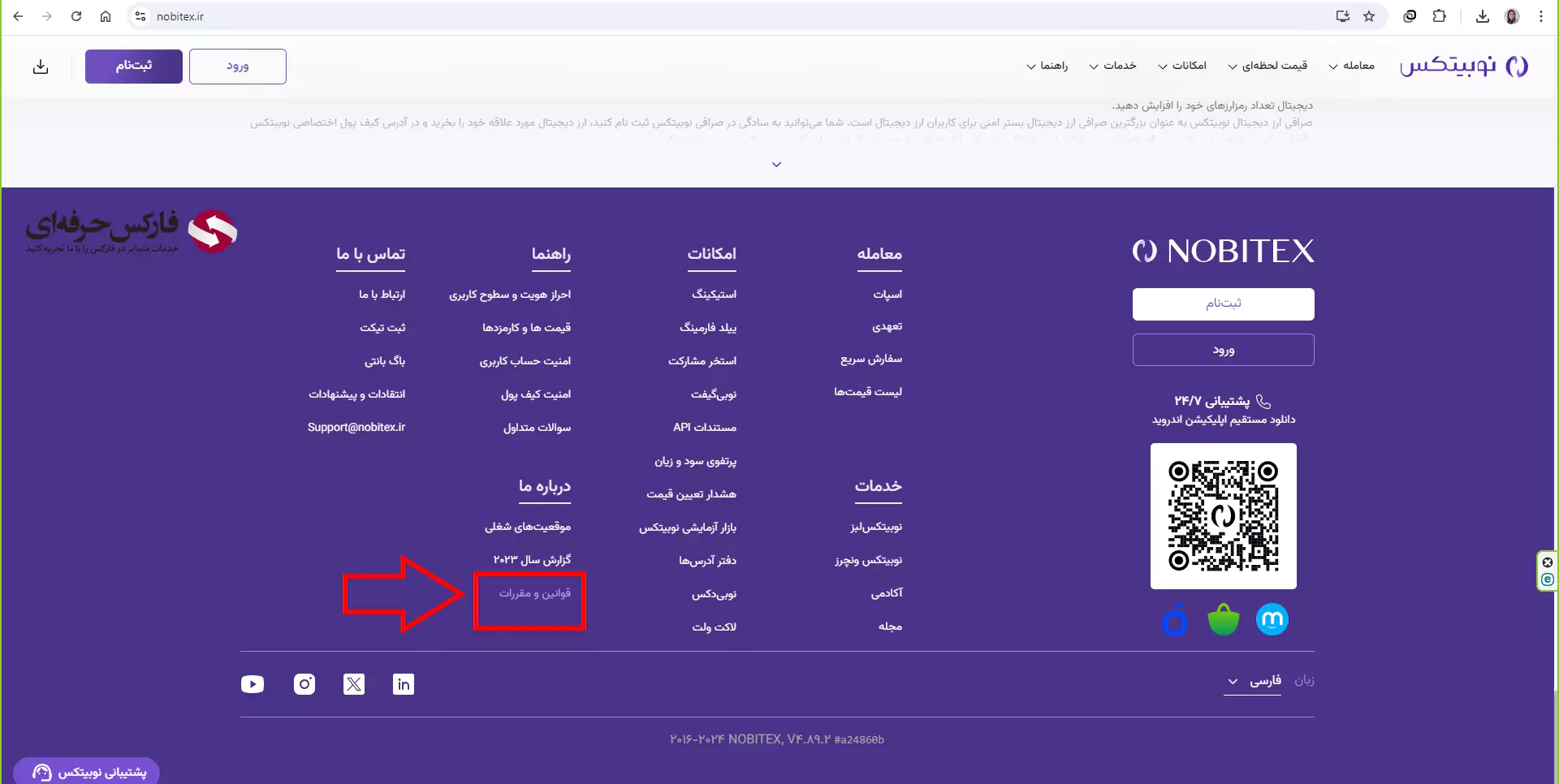This screenshot has height=784, width=1559.
Task: Click the Cafe Bazaar green basket icon
Action: click(1224, 620)
